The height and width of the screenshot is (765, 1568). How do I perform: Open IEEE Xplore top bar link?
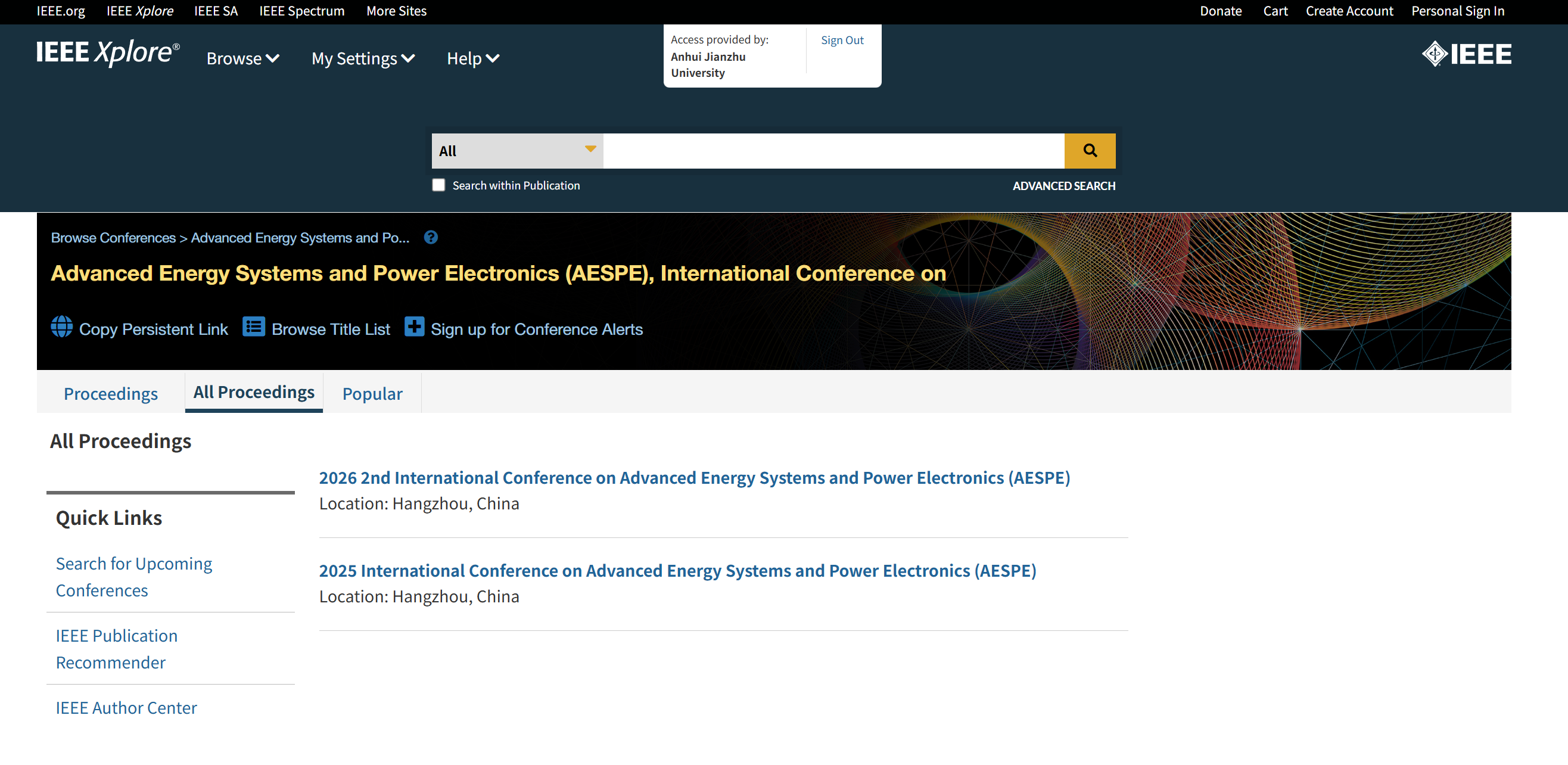click(140, 11)
